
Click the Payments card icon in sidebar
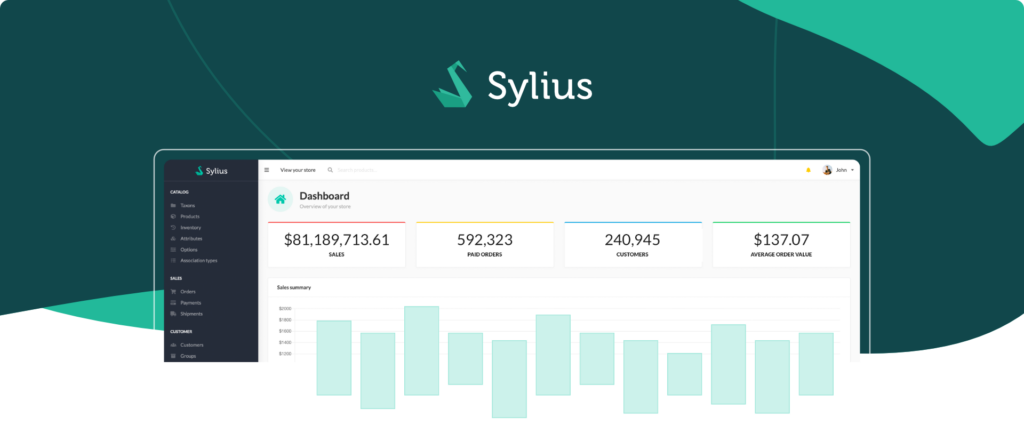tap(174, 303)
